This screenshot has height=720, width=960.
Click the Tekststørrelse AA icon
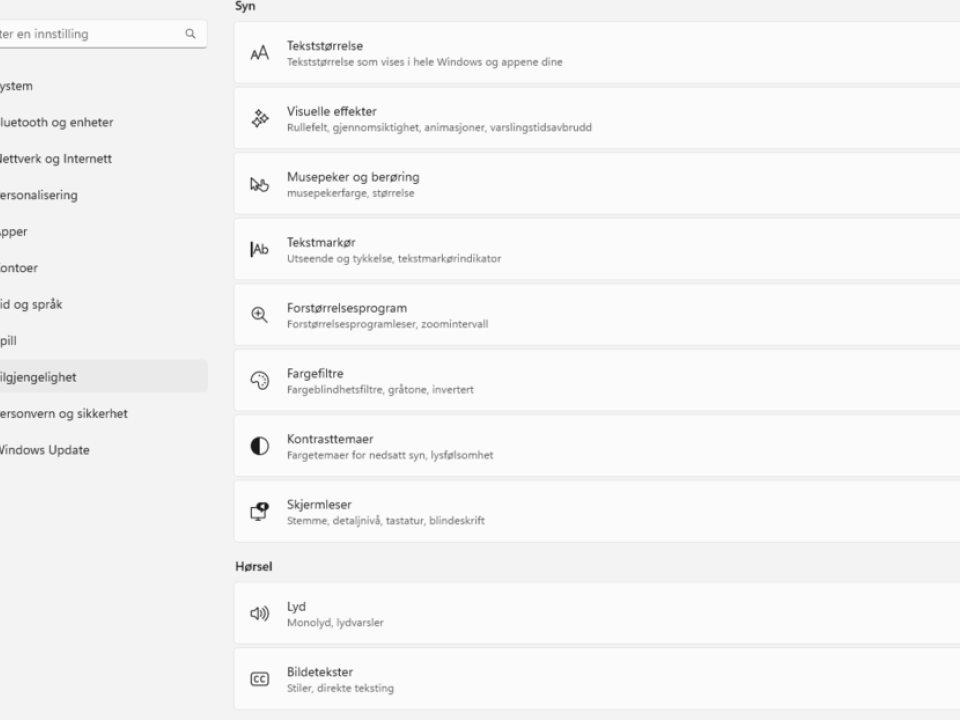(x=260, y=53)
